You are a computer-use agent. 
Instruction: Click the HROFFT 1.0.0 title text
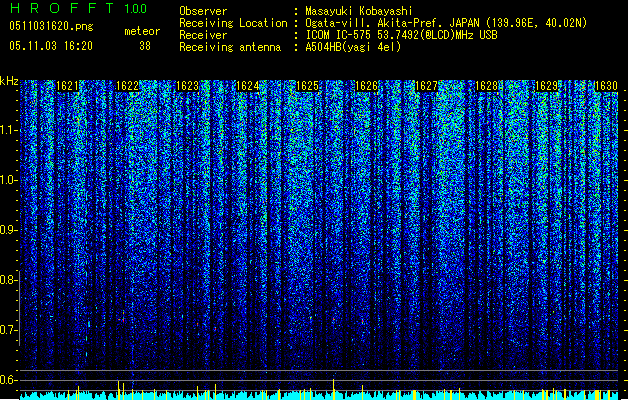78,8
